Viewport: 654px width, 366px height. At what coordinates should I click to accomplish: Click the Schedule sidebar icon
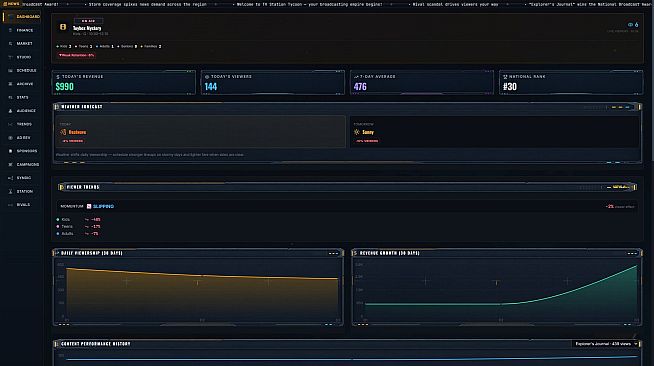pos(10,70)
